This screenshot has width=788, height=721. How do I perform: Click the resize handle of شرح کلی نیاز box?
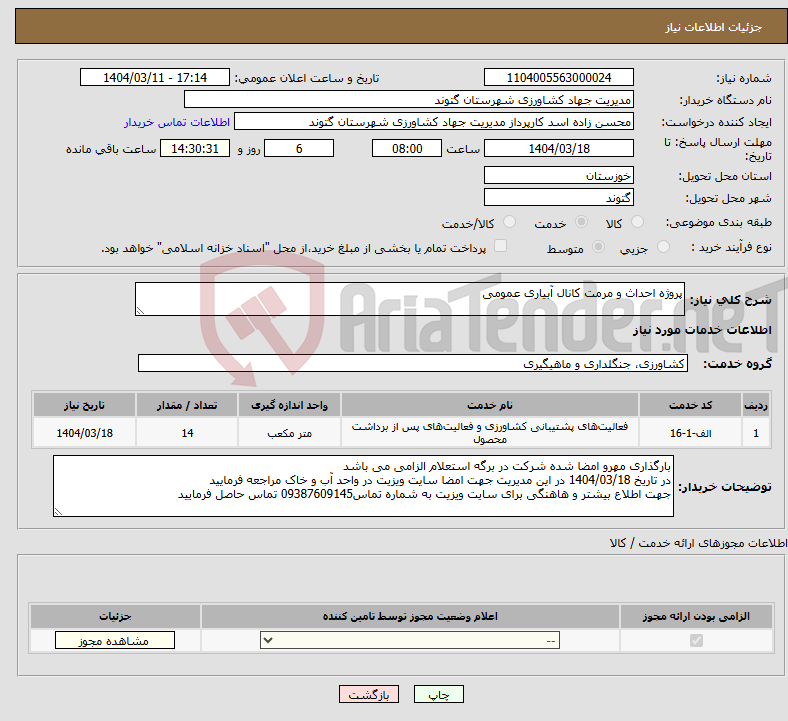[x=140, y=311]
